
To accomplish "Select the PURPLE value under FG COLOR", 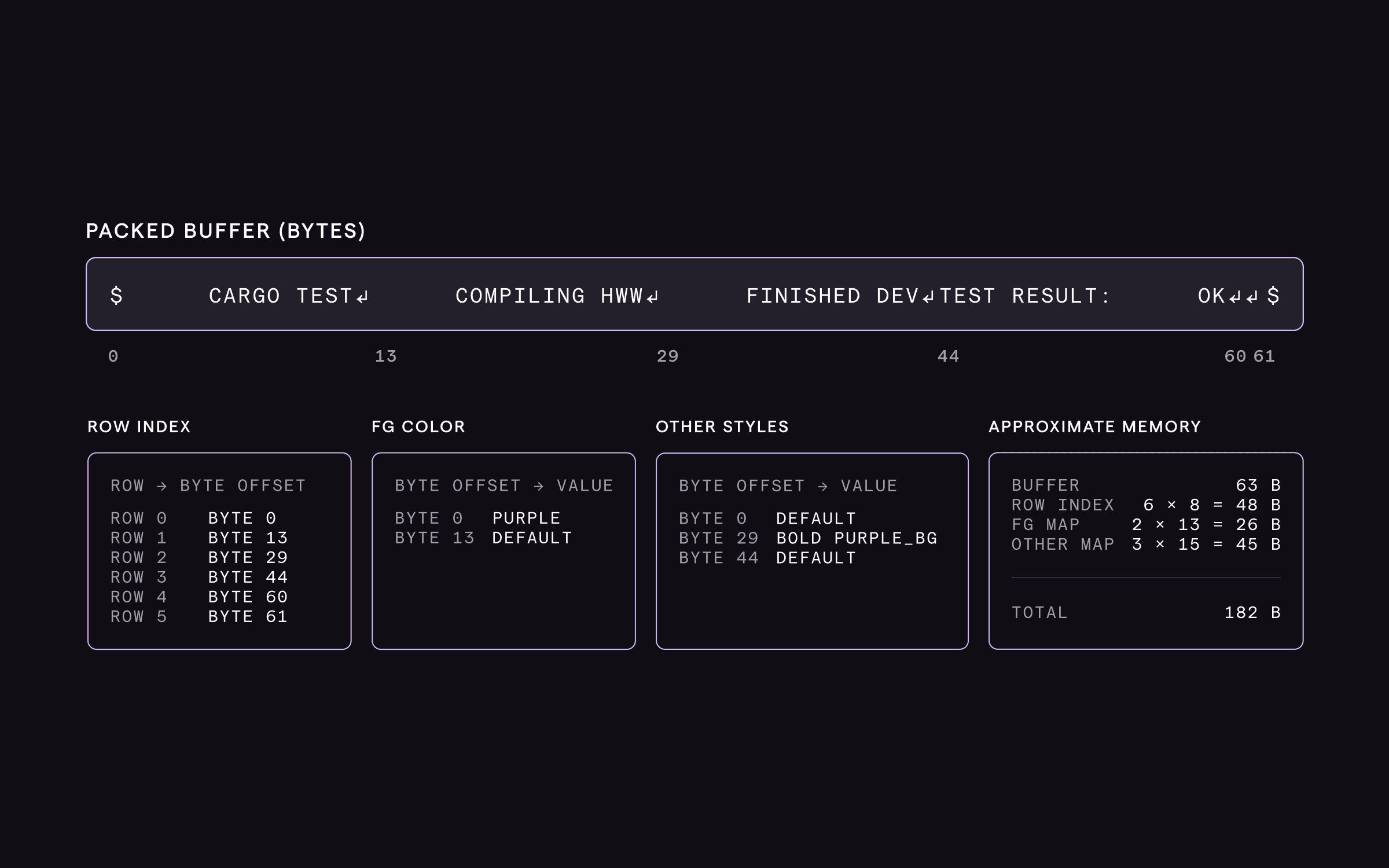I will pos(526,518).
